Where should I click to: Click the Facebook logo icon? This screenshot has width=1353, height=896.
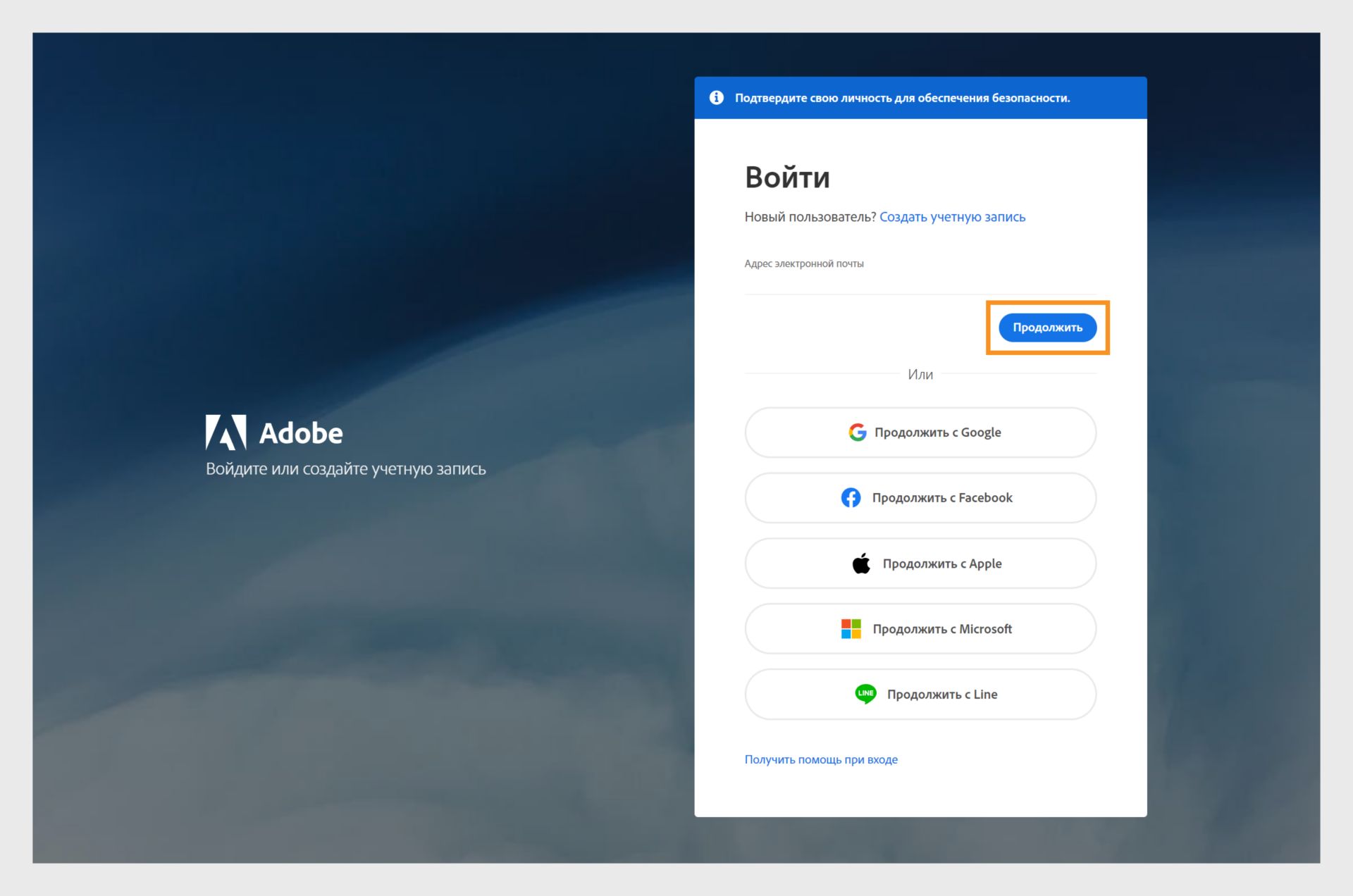click(x=851, y=498)
